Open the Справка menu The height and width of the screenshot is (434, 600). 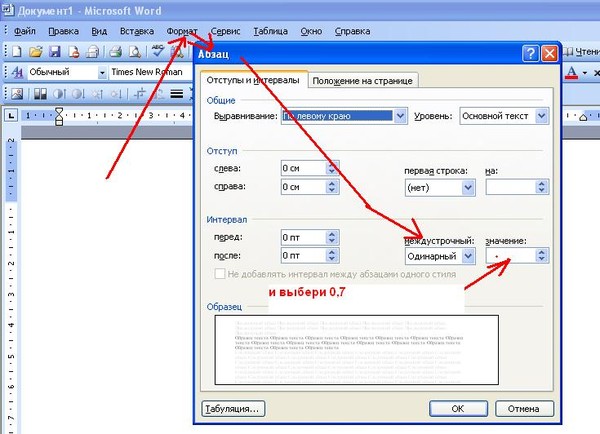tap(352, 31)
